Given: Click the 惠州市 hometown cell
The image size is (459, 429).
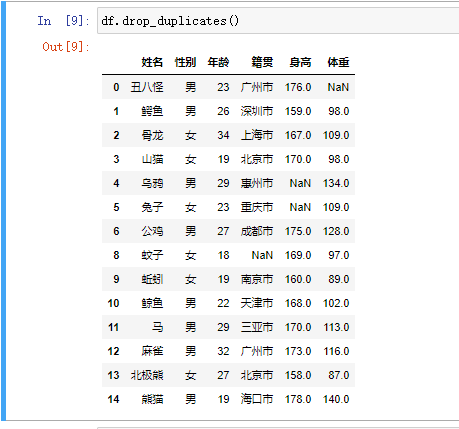Looking at the screenshot, I should [x=257, y=183].
